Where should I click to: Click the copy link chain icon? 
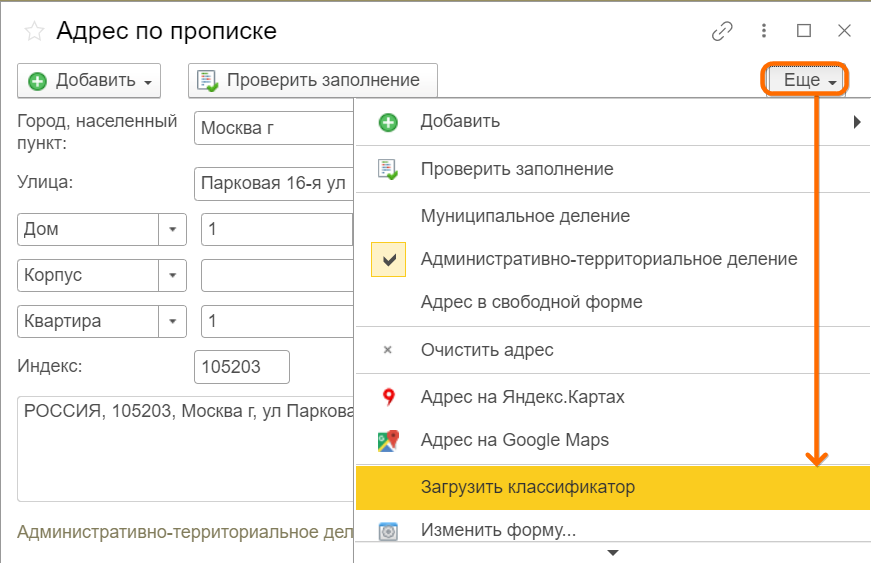click(722, 31)
